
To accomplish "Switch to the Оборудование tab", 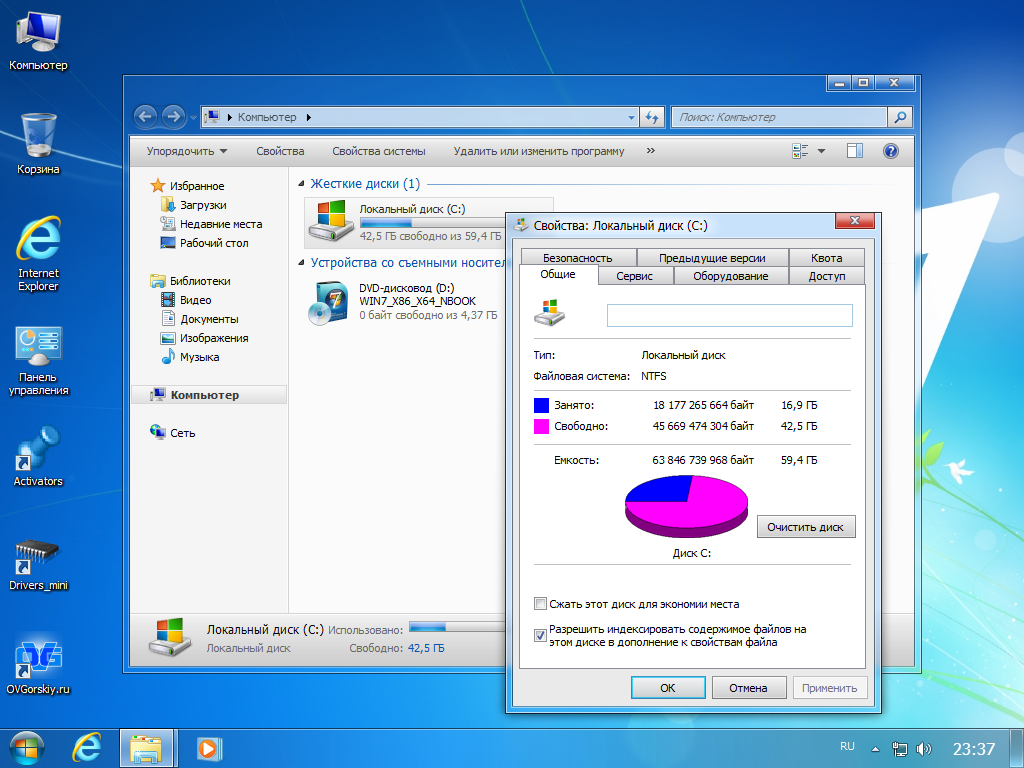I will [730, 276].
